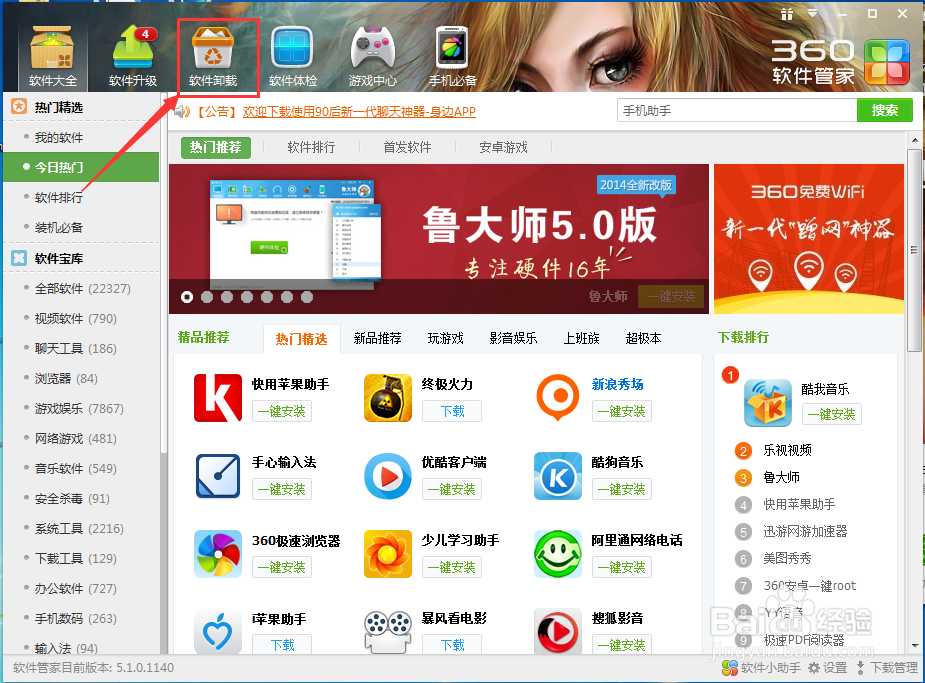Screen dimensions: 925x683
Task: Open 设置 settings gear
Action: pyautogui.click(x=828, y=668)
